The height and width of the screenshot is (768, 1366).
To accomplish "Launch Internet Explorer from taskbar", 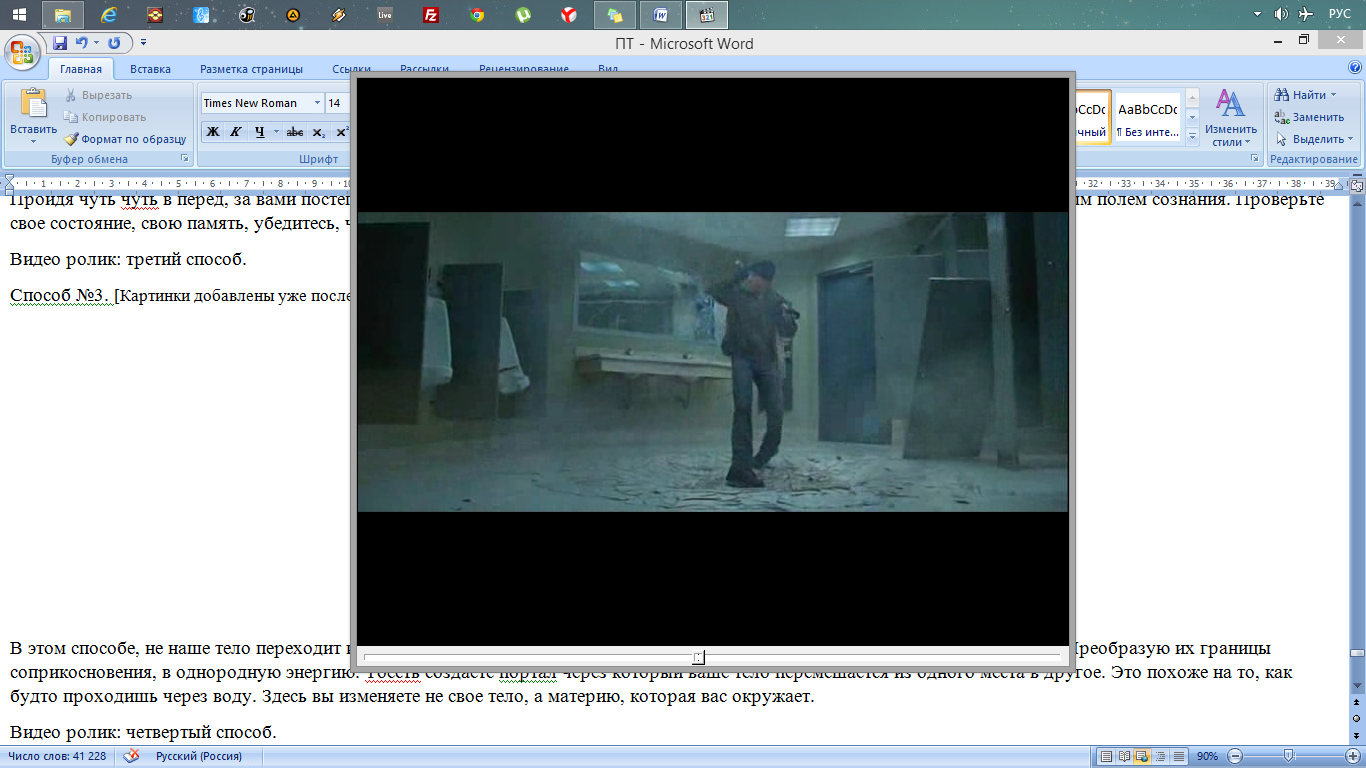I will 109,15.
